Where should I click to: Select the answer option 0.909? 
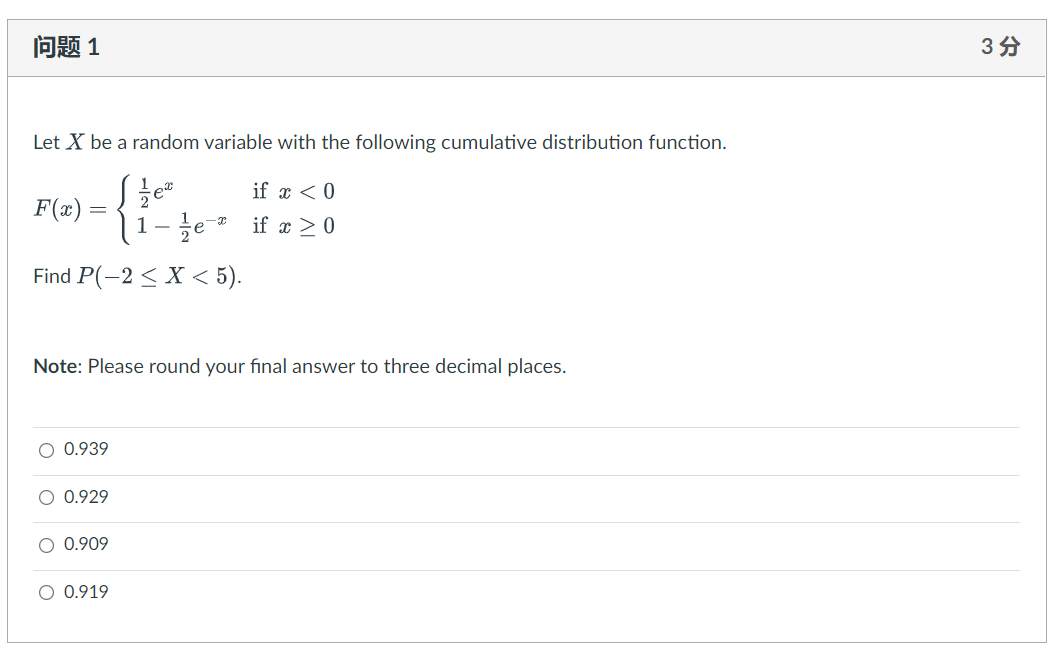[46, 545]
